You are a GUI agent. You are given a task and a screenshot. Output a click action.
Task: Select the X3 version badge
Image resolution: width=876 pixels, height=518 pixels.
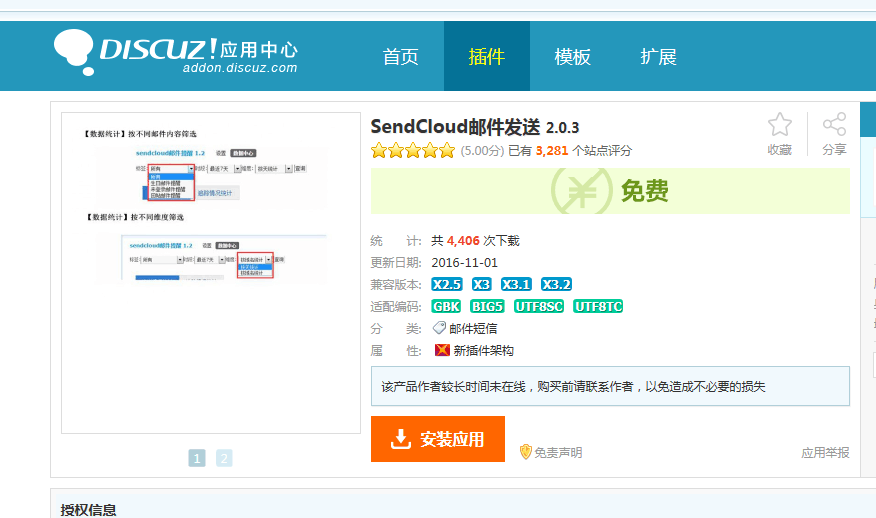[x=481, y=284]
